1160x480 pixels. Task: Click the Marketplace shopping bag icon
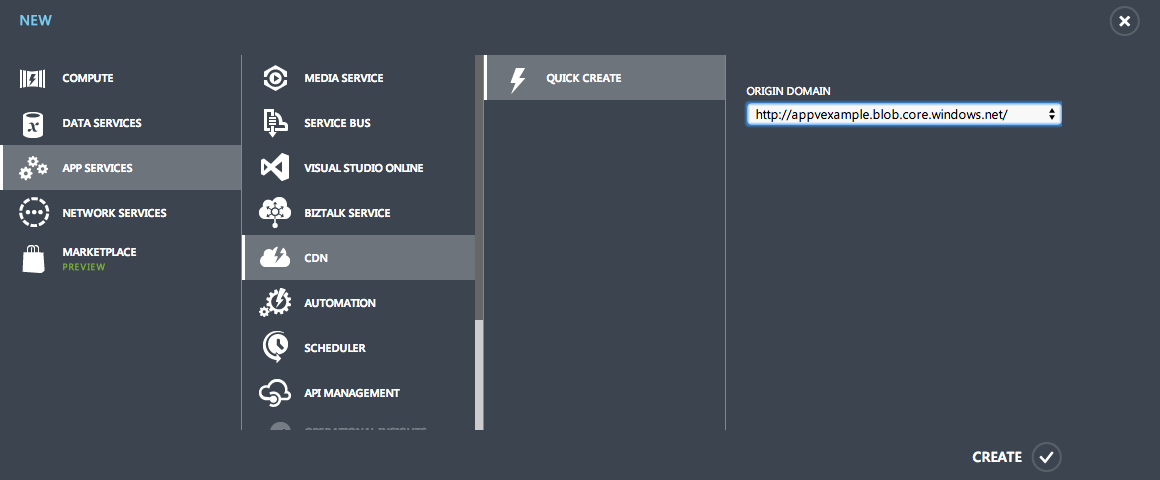point(34,258)
